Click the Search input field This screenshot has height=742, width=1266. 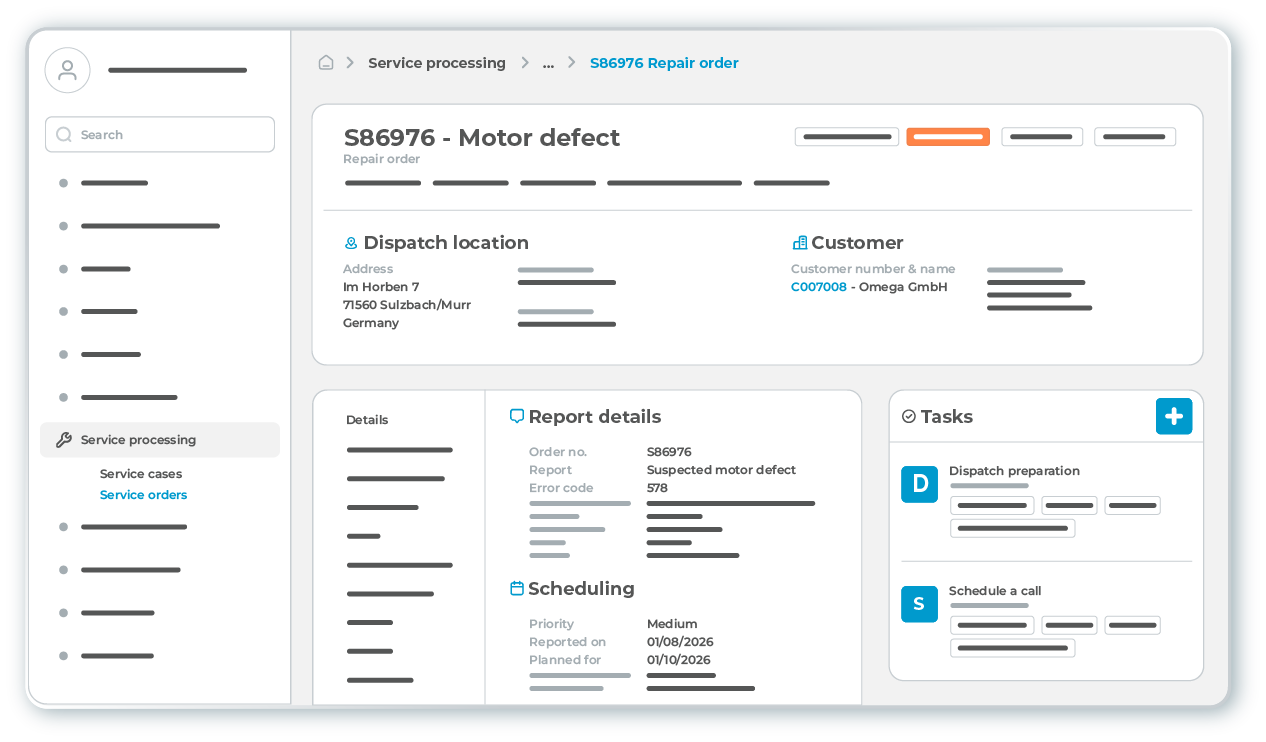(x=160, y=134)
